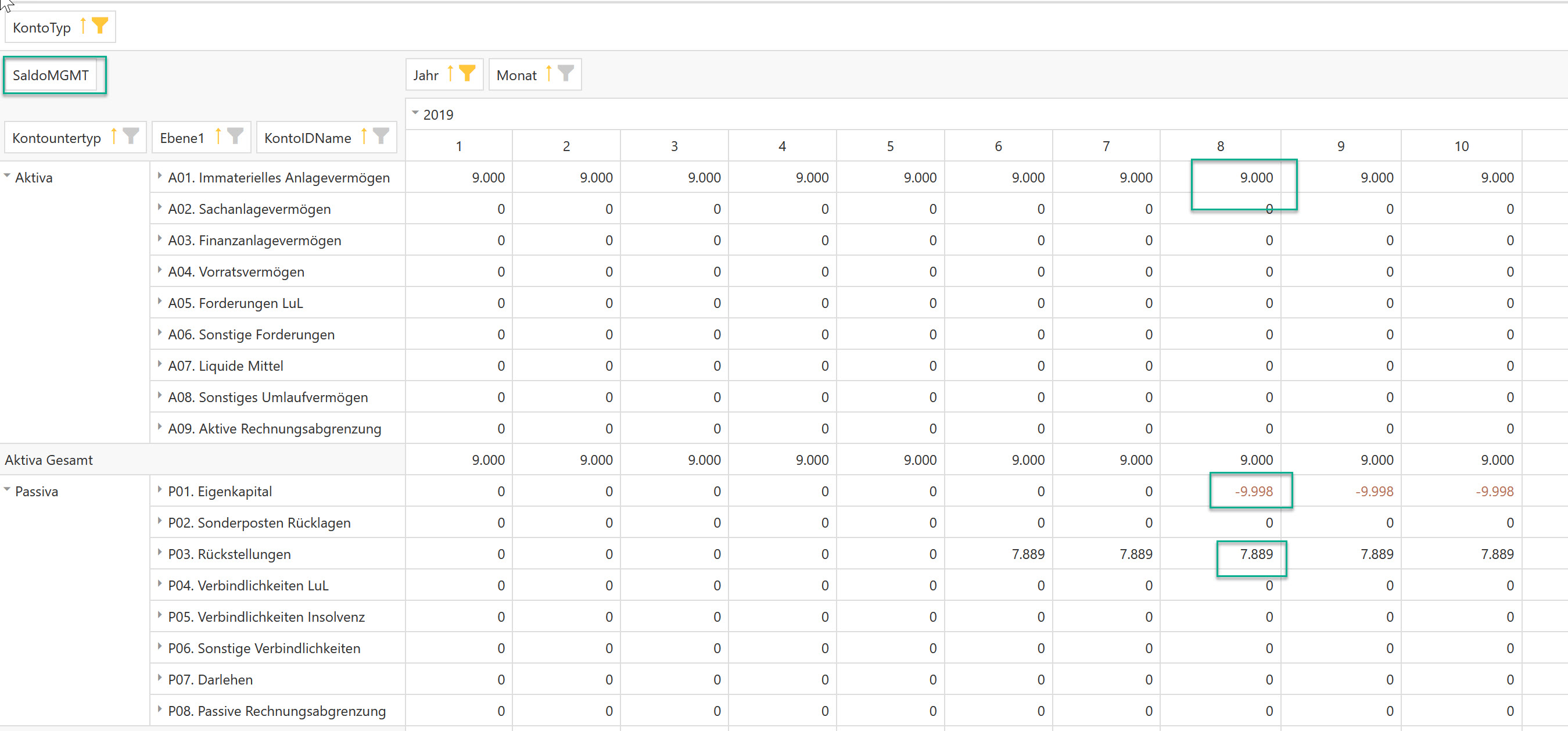Click the Jahr filter funnel icon

coord(467,74)
